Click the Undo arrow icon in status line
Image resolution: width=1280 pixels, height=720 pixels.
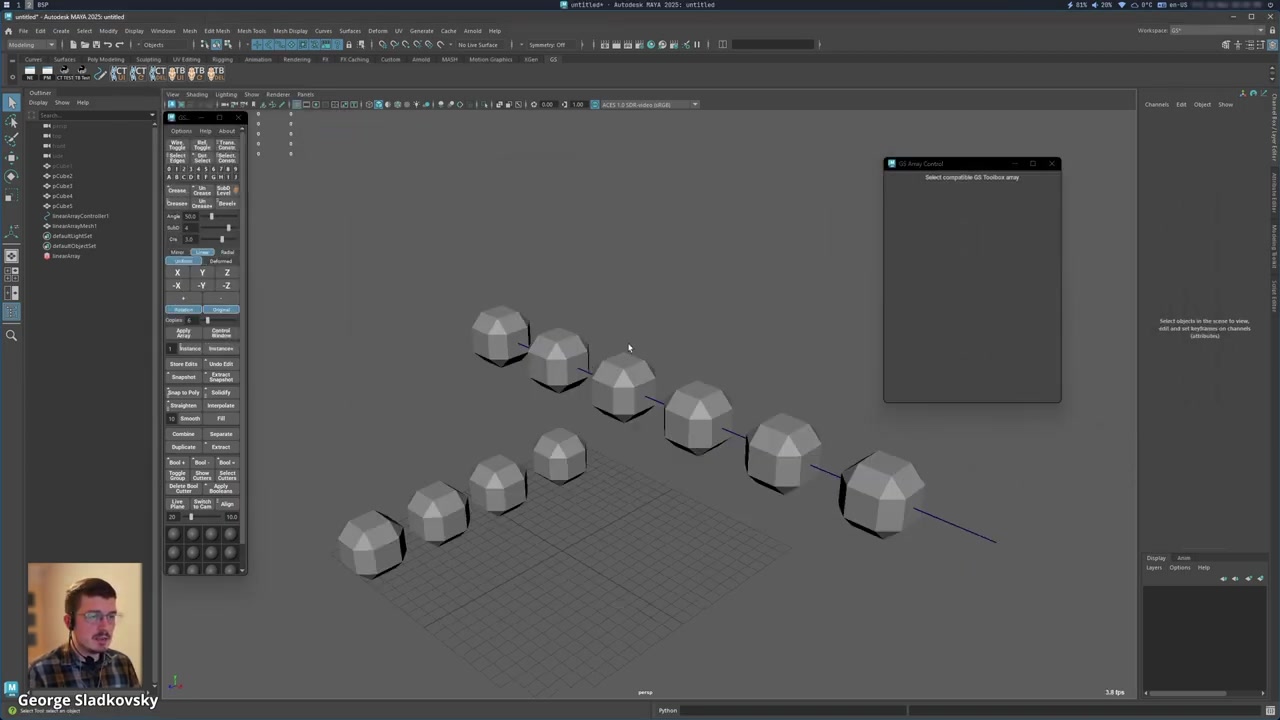108,45
